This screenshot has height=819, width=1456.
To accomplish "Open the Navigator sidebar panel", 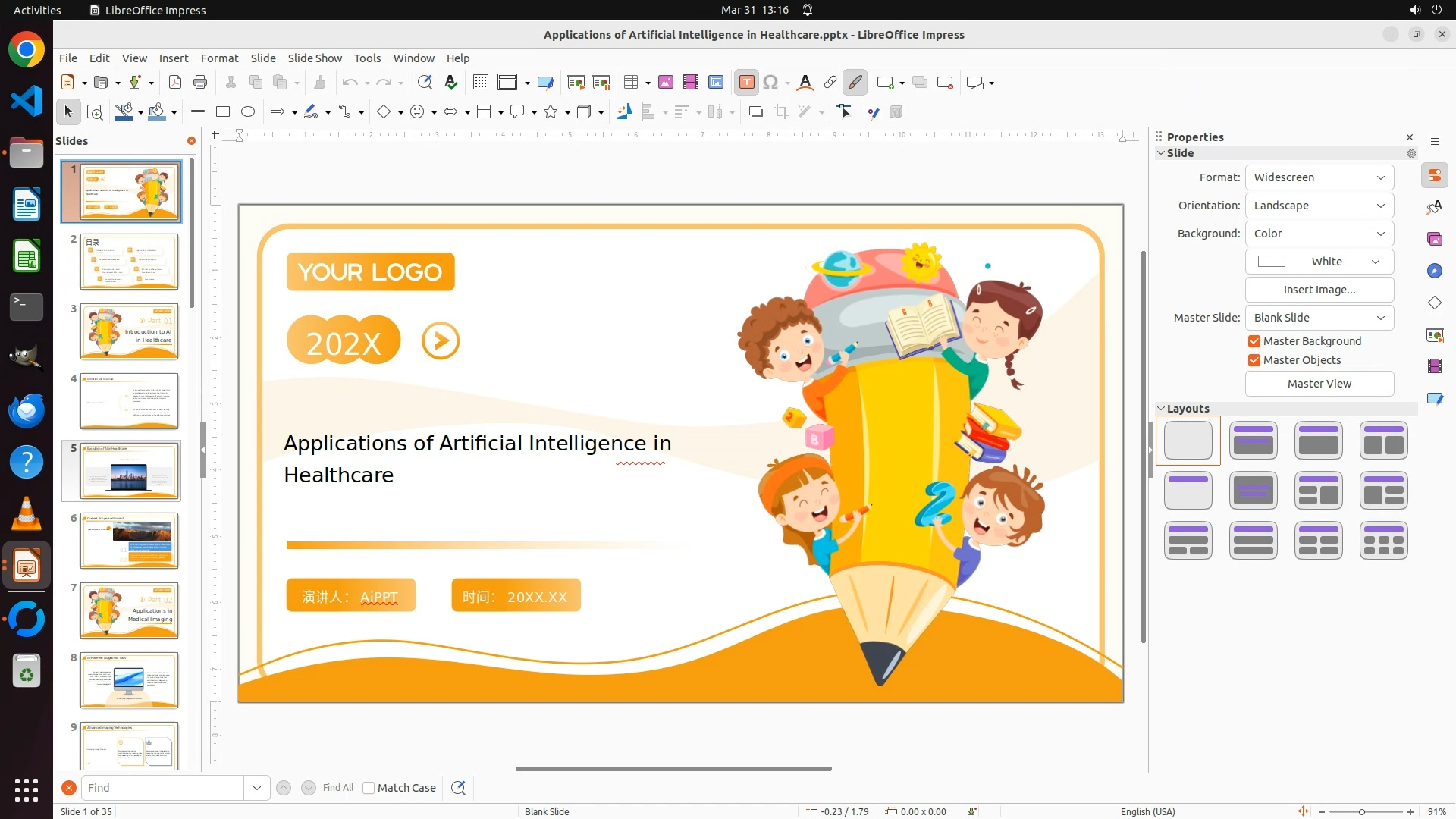I will [1435, 271].
